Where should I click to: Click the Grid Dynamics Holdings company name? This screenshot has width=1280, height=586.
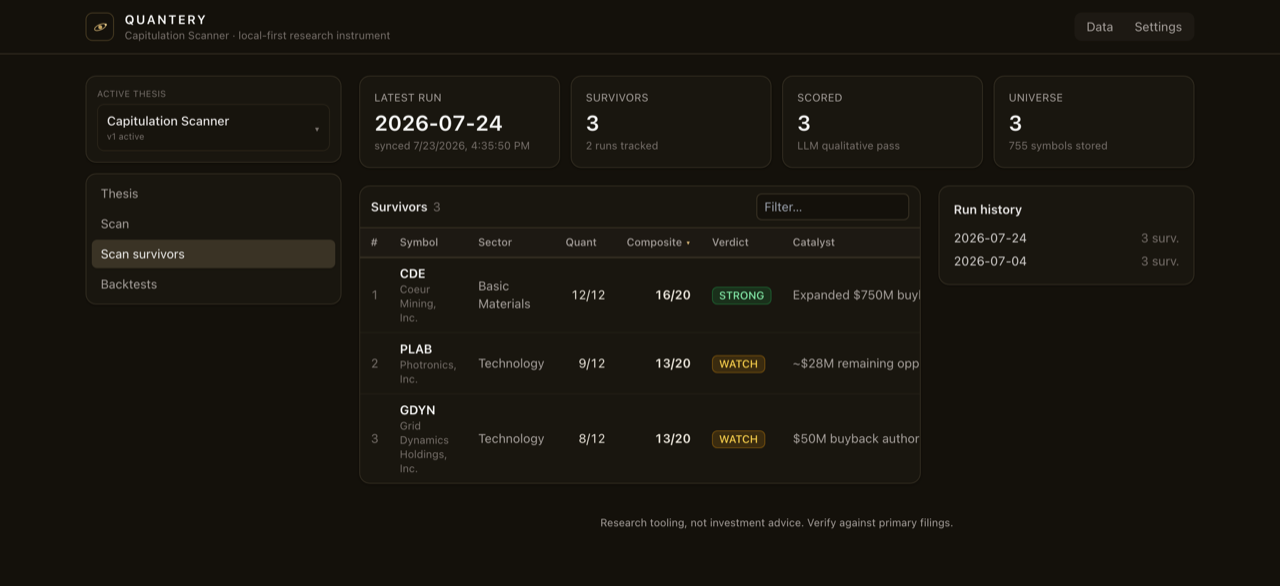tap(424, 447)
